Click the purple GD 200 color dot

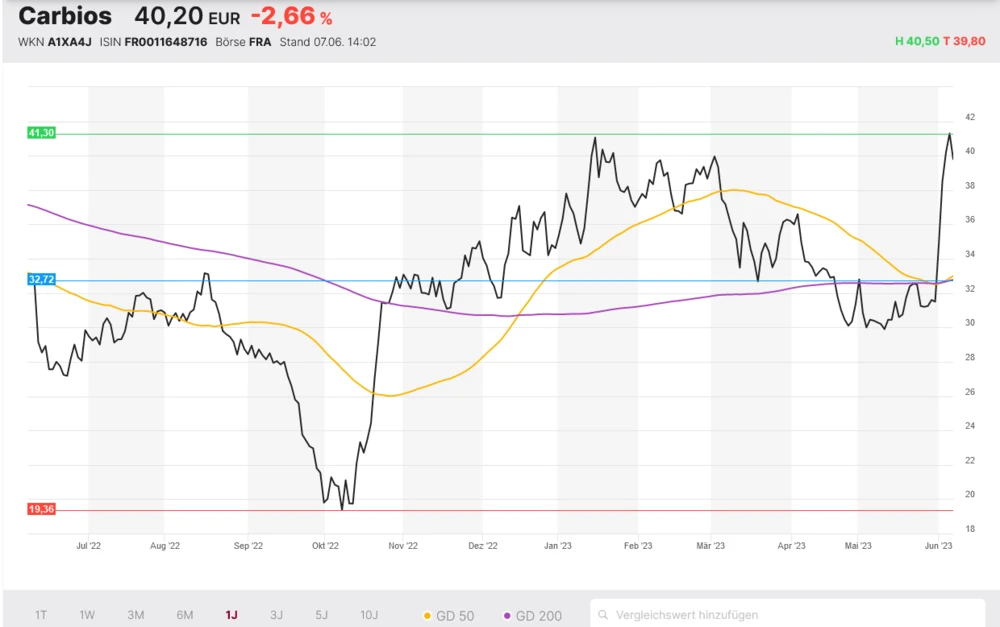click(507, 615)
